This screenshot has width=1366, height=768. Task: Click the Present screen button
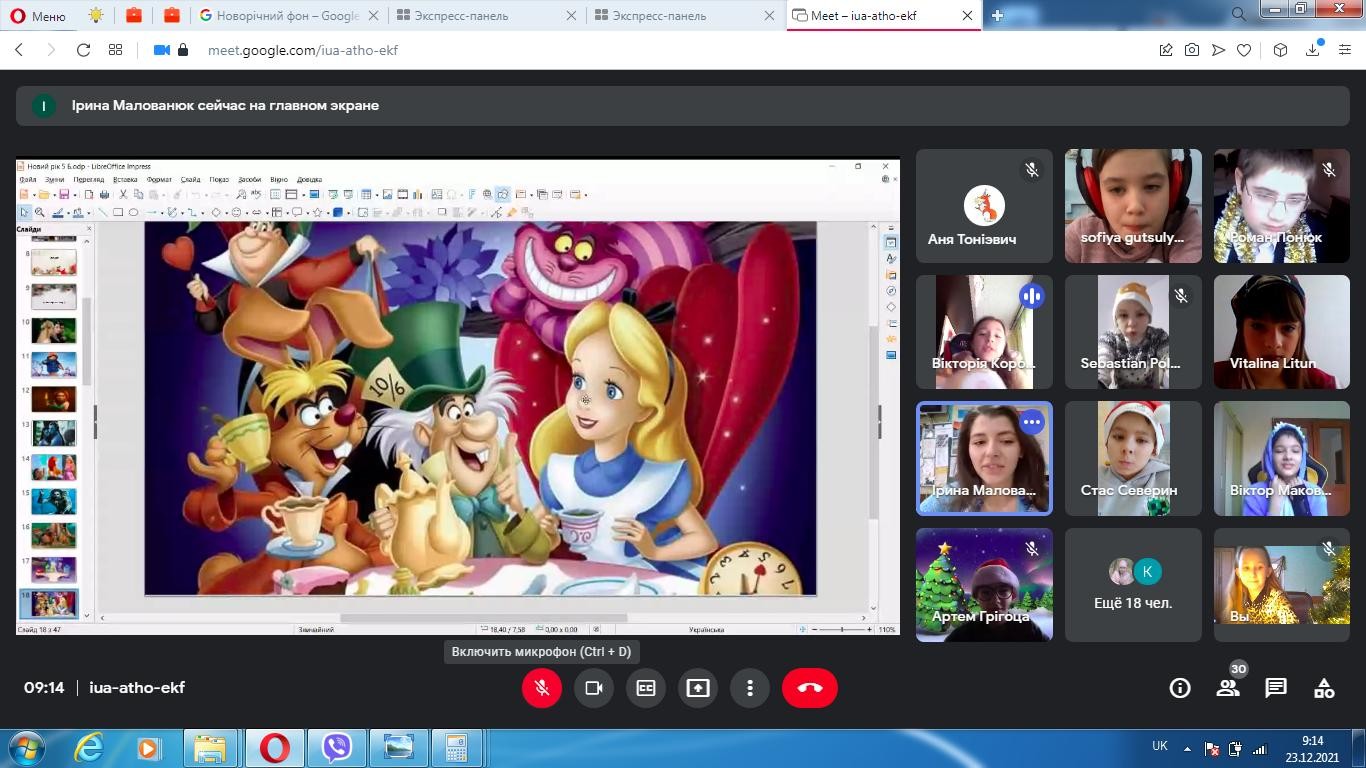(x=698, y=688)
